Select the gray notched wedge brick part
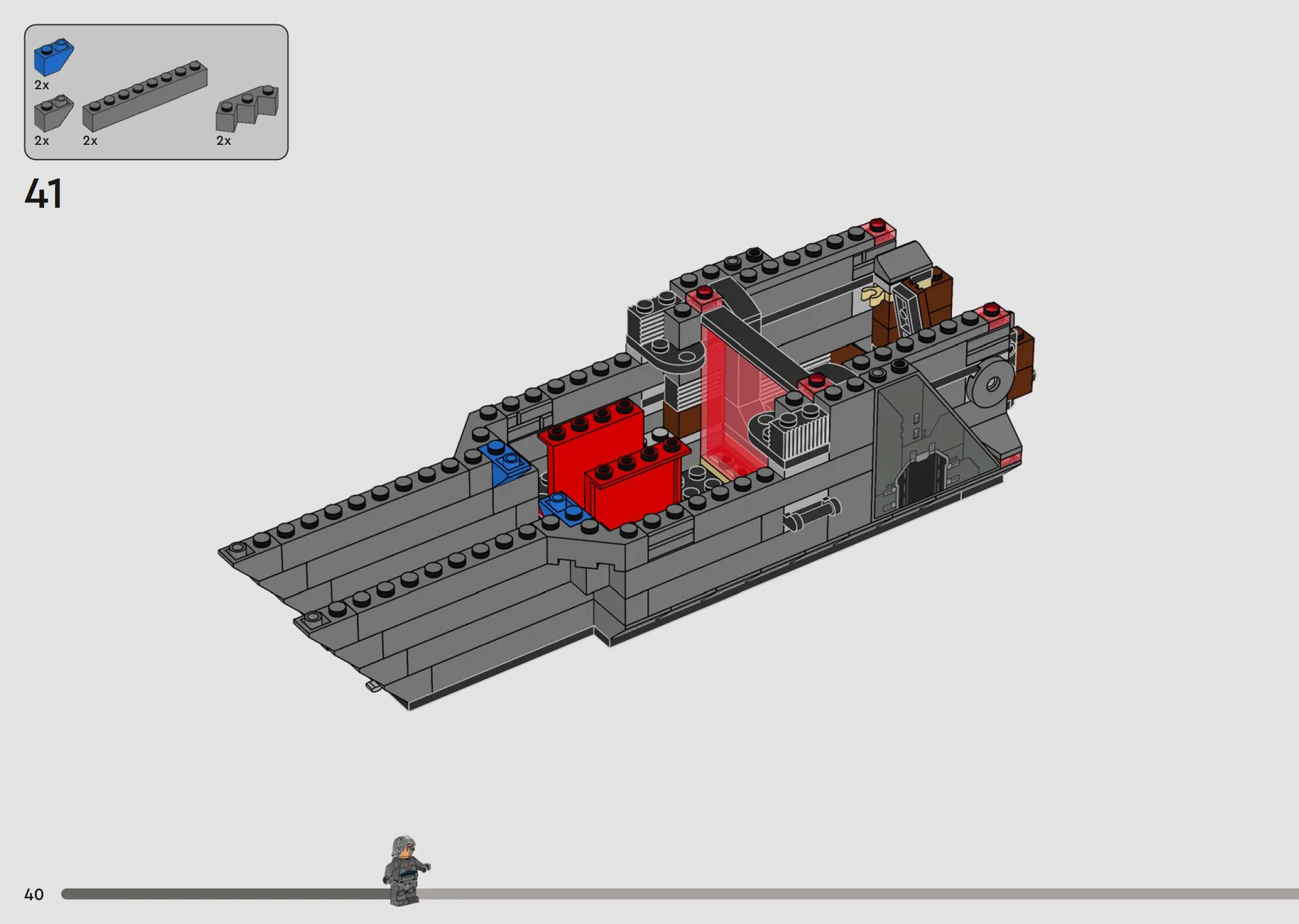The height and width of the screenshot is (924, 1299). coord(247,108)
